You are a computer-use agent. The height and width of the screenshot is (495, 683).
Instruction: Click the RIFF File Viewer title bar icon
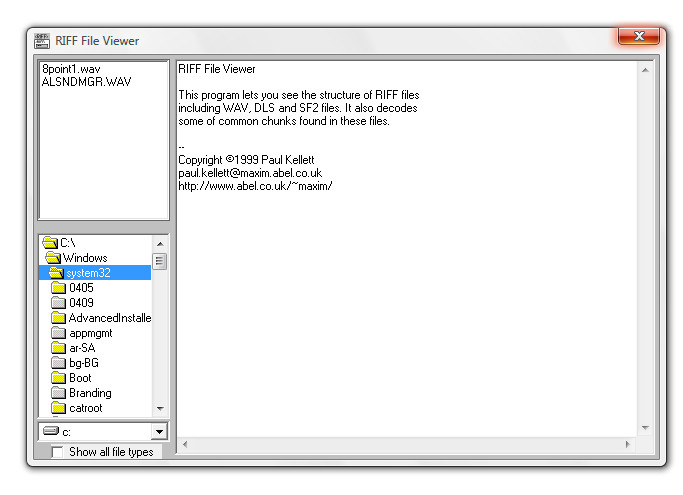(42, 41)
